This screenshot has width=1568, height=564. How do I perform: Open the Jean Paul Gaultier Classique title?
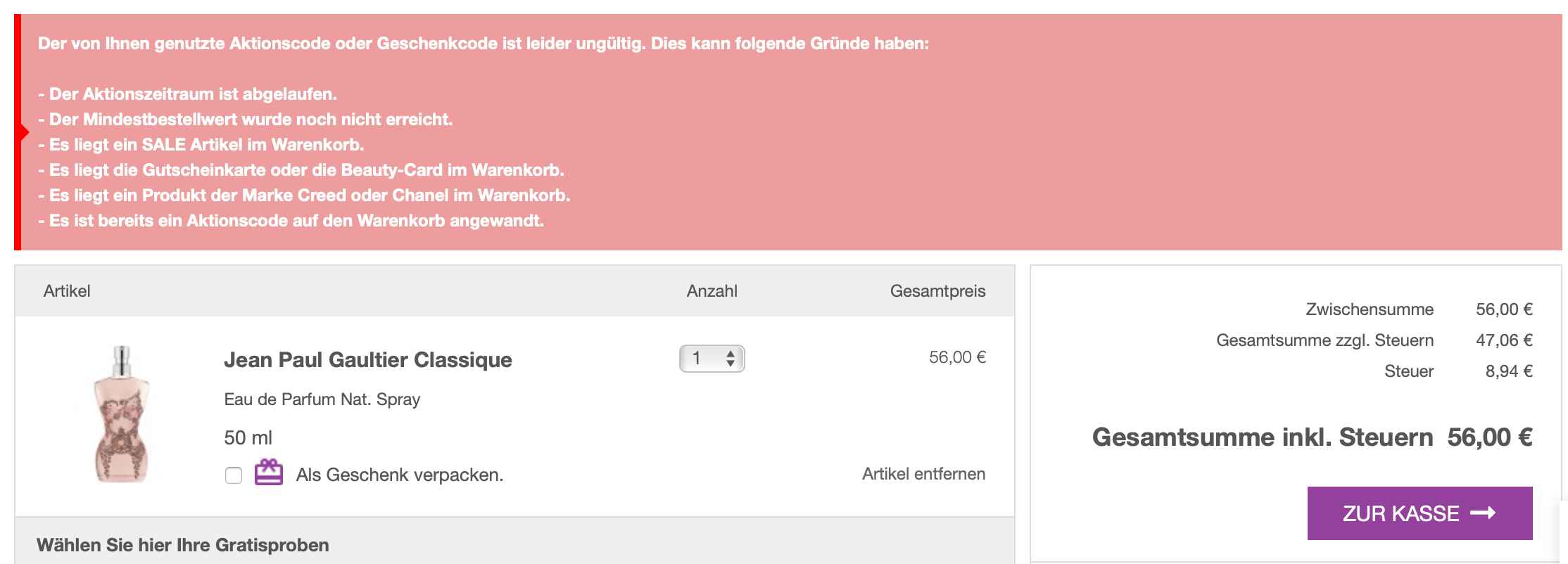tap(367, 360)
